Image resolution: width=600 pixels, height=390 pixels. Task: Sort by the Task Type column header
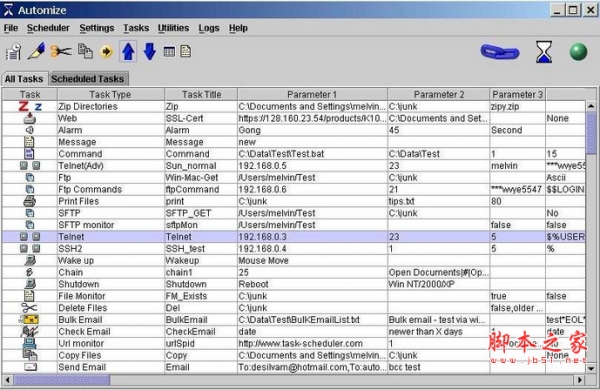pos(111,95)
